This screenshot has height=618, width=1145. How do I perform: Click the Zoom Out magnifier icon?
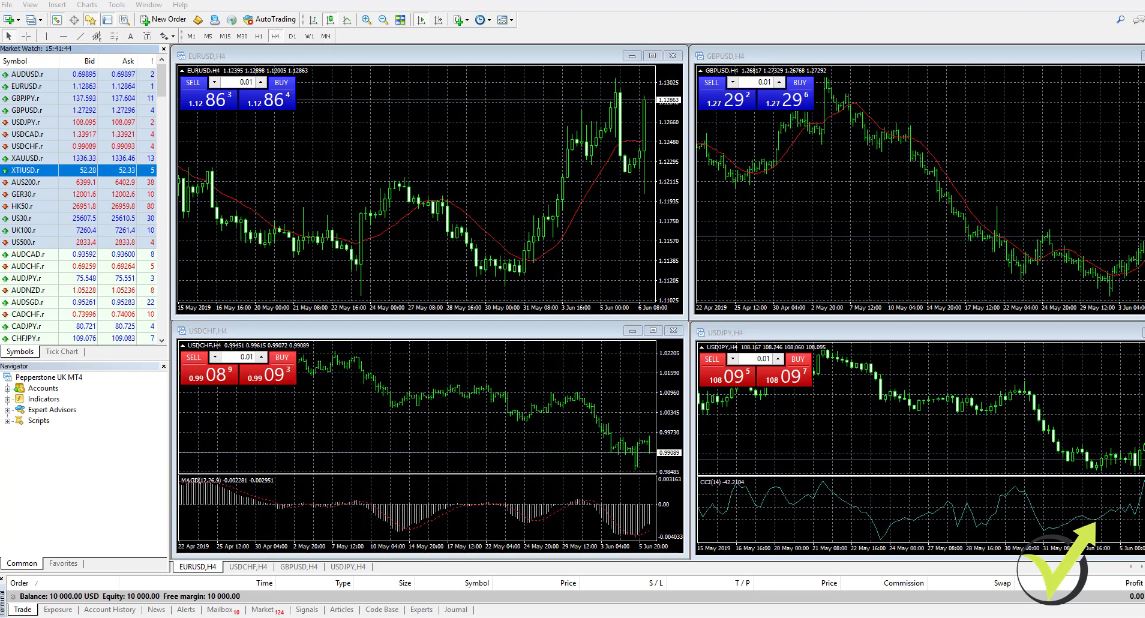pyautogui.click(x=384, y=19)
